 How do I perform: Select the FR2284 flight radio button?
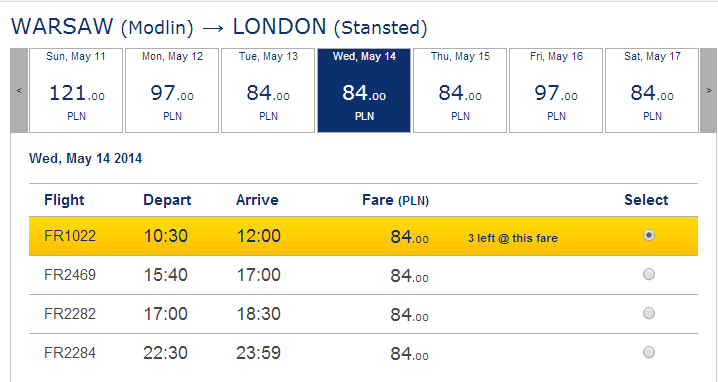pos(648,352)
